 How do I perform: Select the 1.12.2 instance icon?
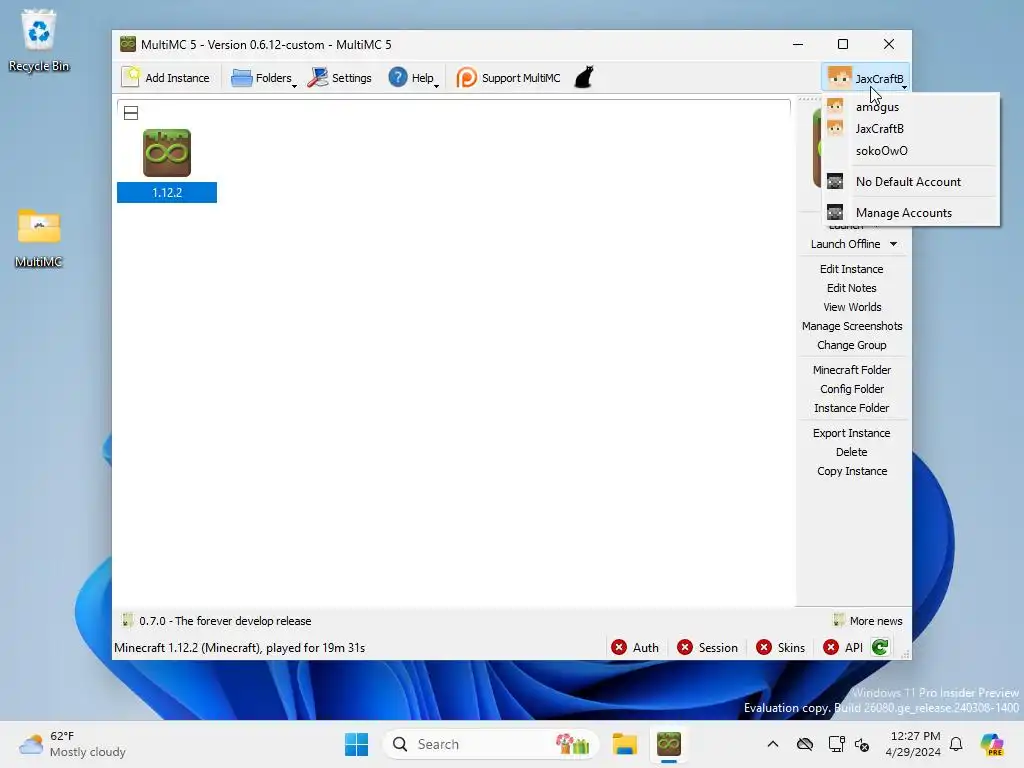(x=167, y=153)
